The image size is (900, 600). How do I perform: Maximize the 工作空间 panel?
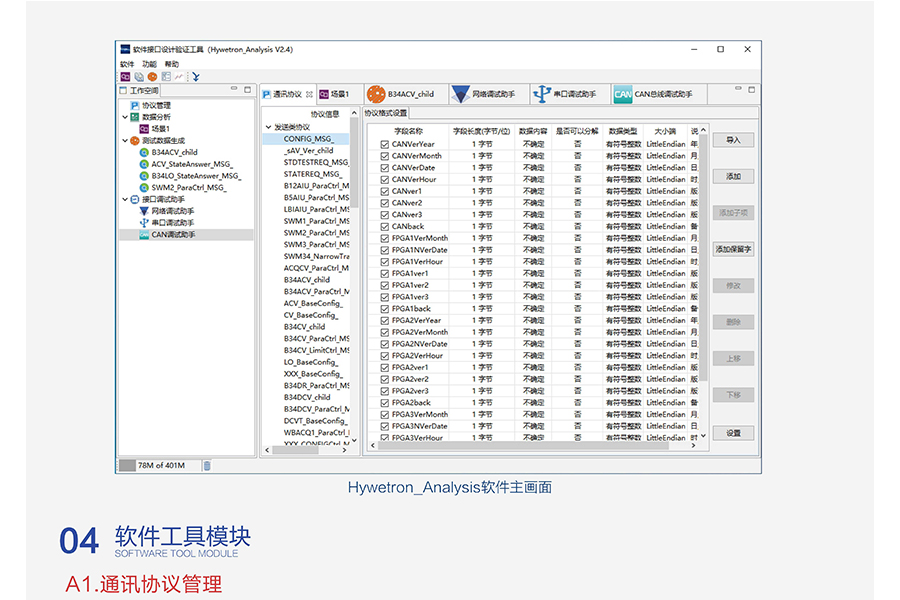(x=247, y=90)
